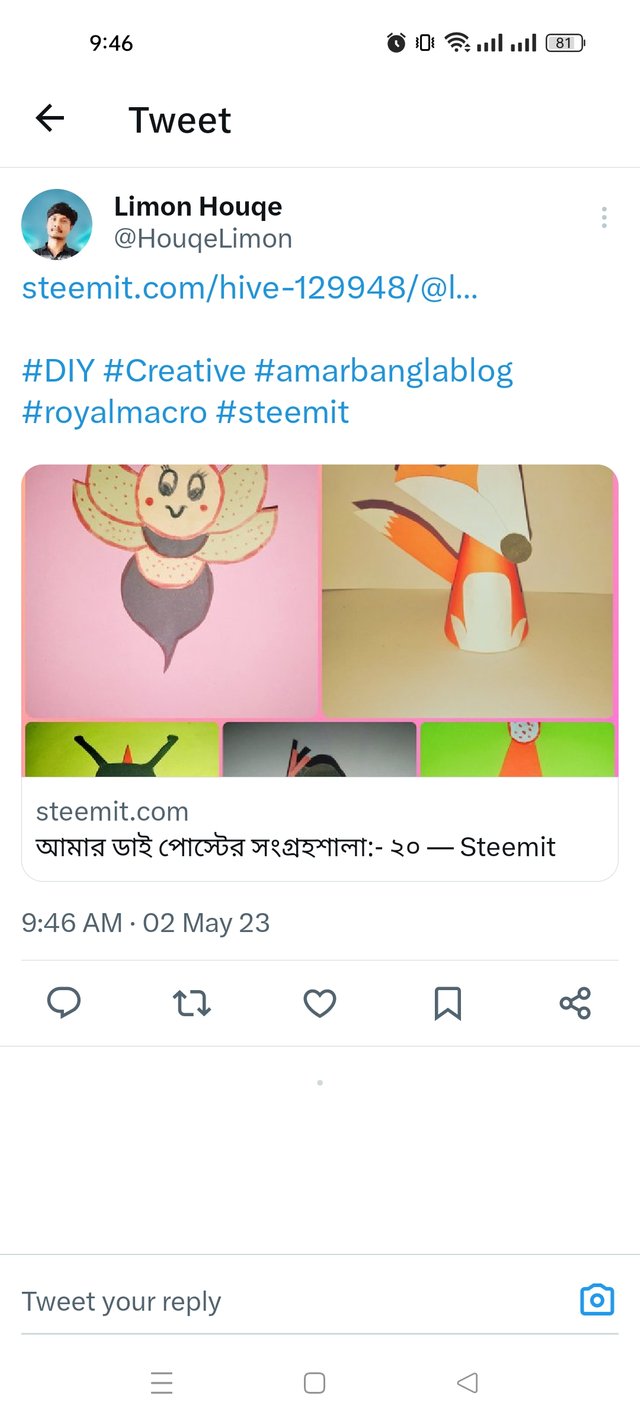Open the flower craft link preview image
Image resolution: width=640 pixels, height=1422 pixels.
click(x=170, y=590)
